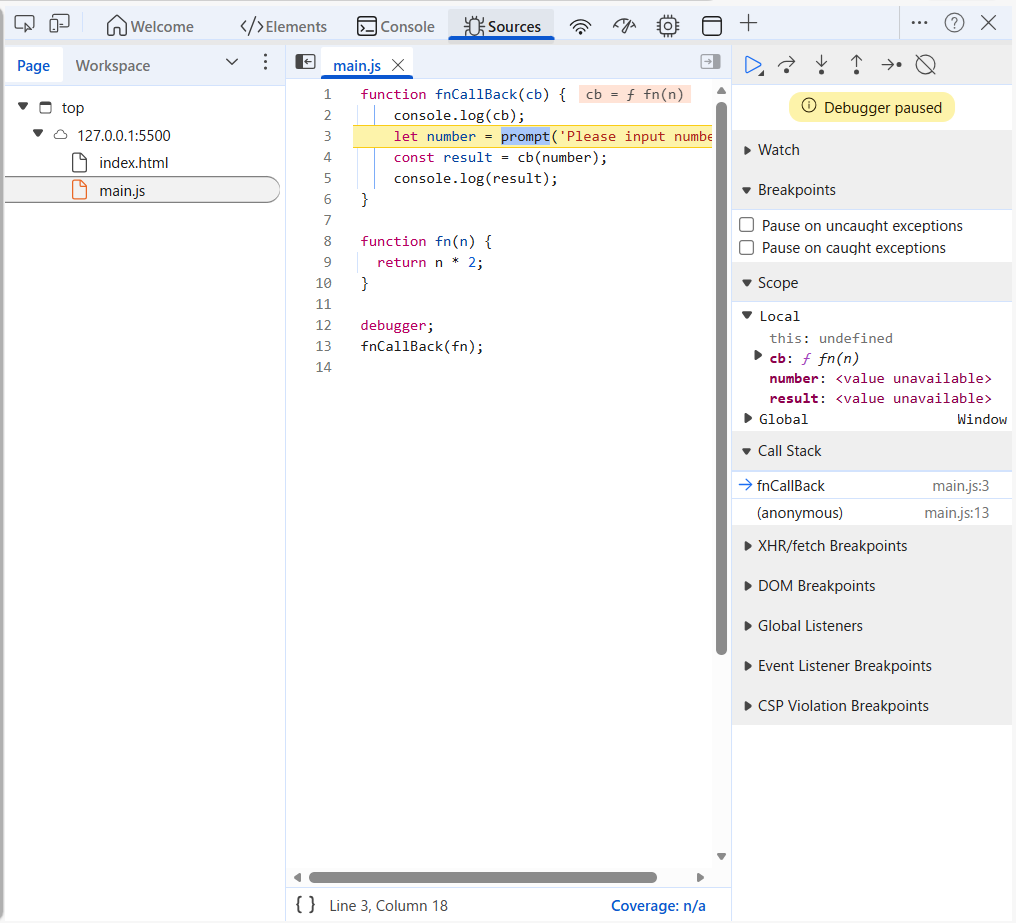Switch to the Console tab
Image resolution: width=1016 pixels, height=923 pixels.
coord(396,26)
